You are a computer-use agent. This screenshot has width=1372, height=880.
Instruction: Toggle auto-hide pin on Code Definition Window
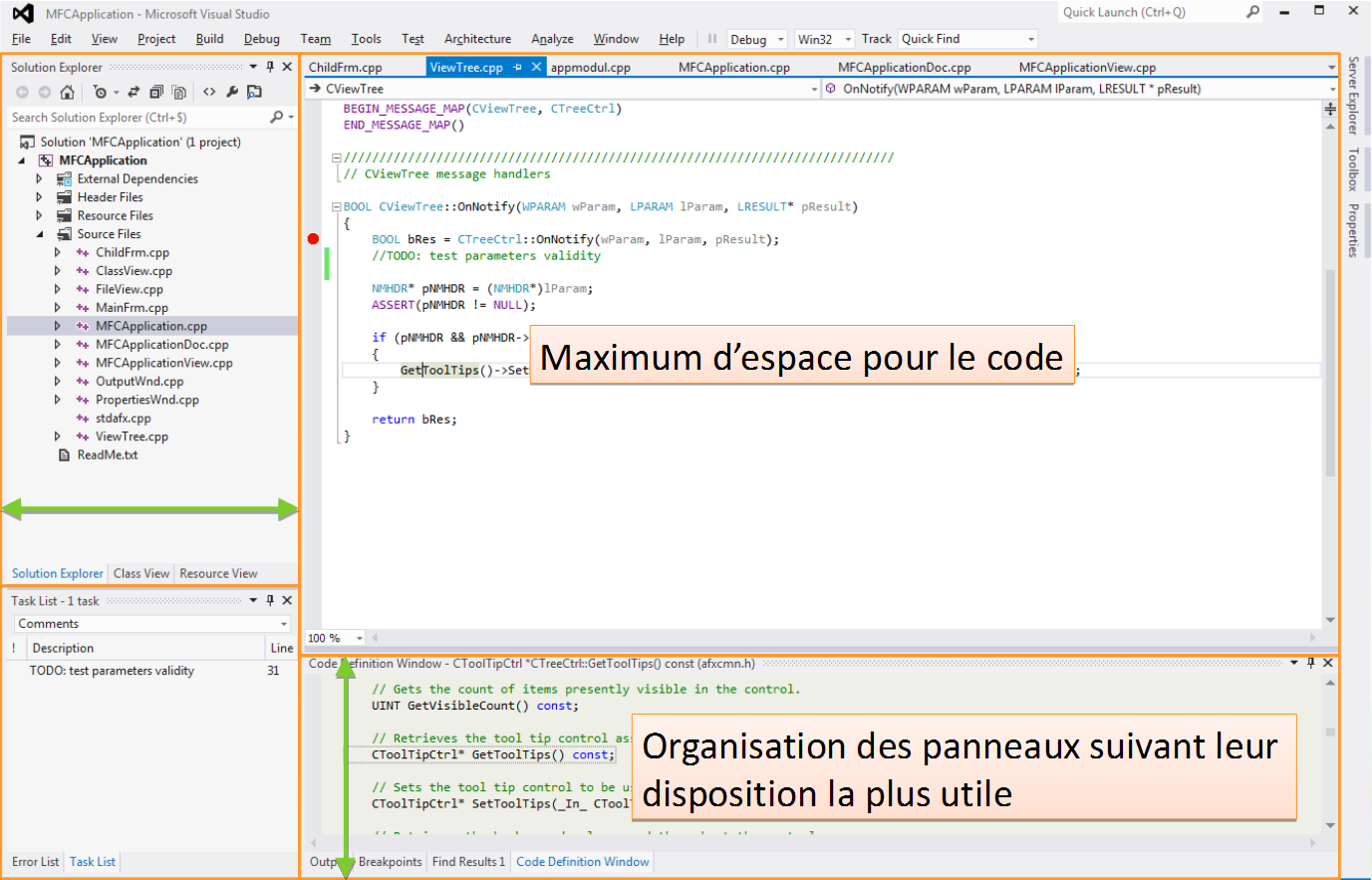coord(1311,663)
